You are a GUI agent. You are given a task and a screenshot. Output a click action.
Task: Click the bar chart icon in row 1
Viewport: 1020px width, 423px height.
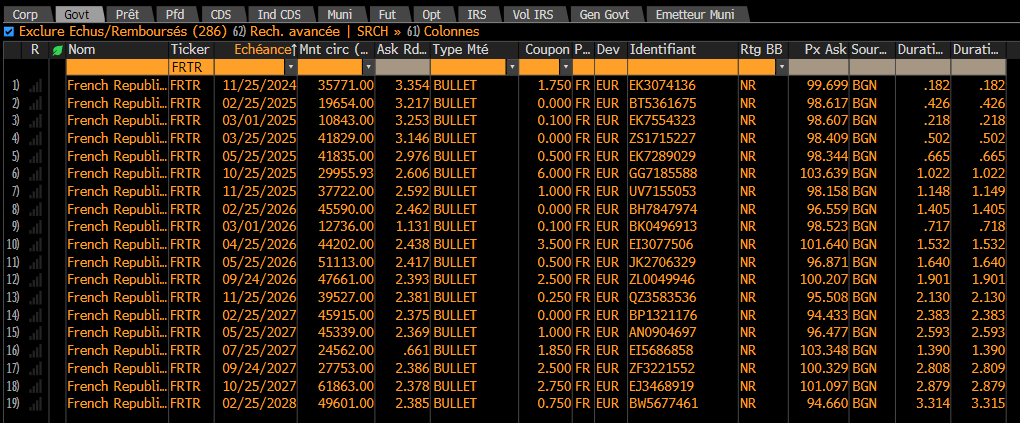coord(35,85)
